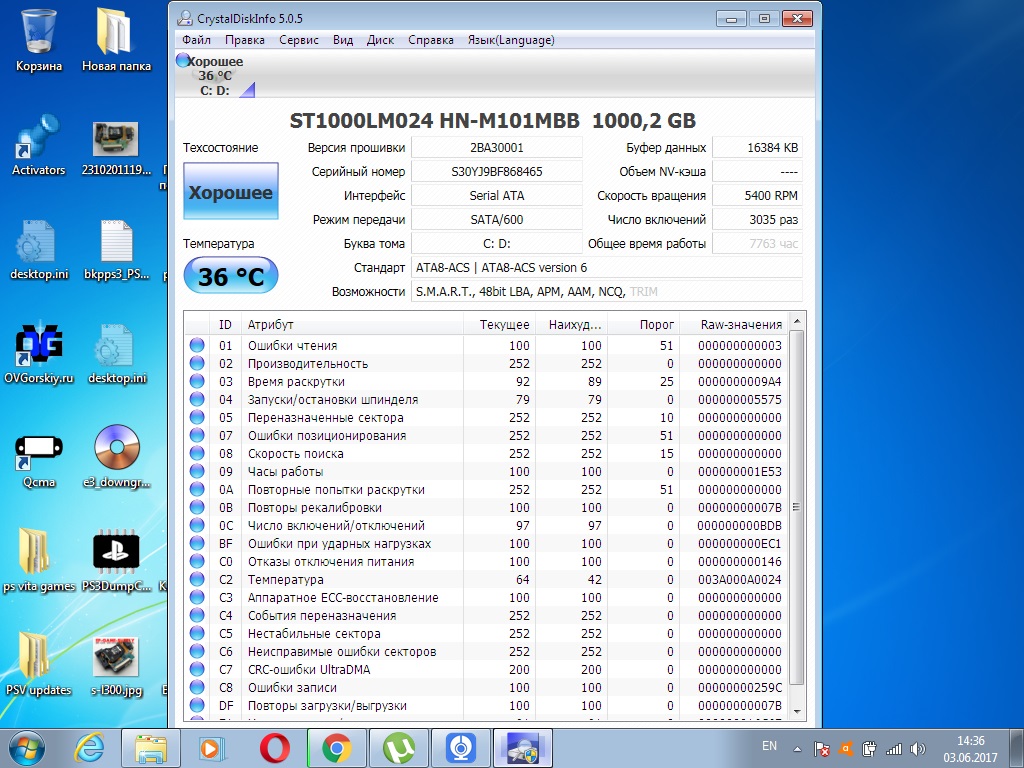Launch Google Chrome from the taskbar
The height and width of the screenshot is (768, 1024).
point(336,747)
